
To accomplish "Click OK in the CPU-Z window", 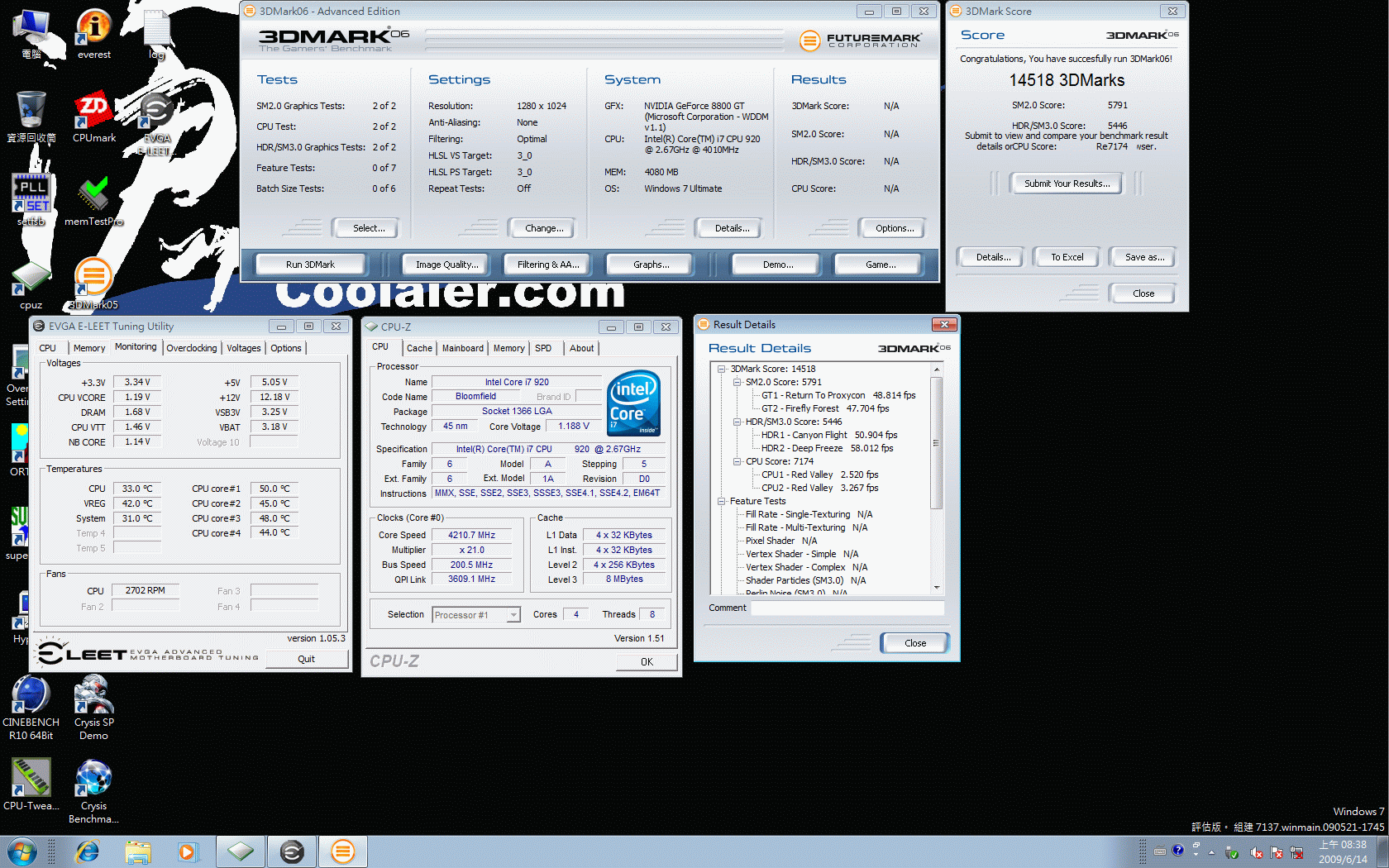I will [647, 661].
